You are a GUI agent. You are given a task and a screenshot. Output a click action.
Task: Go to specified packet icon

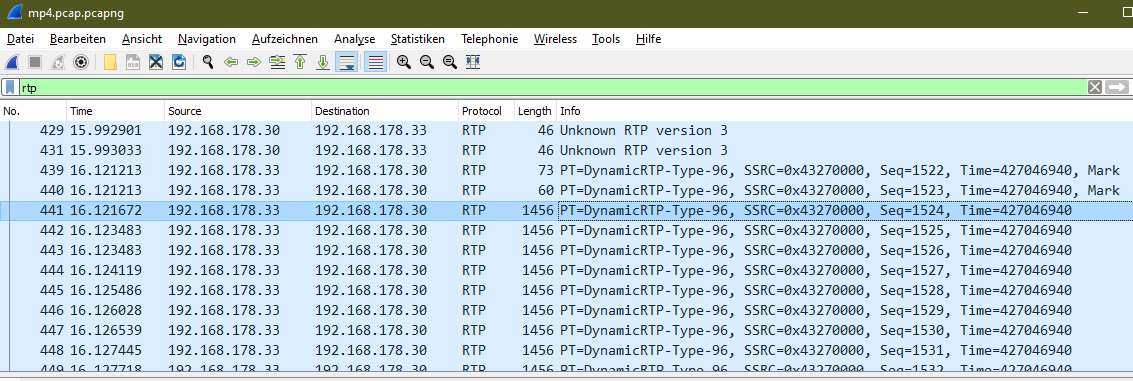point(277,62)
